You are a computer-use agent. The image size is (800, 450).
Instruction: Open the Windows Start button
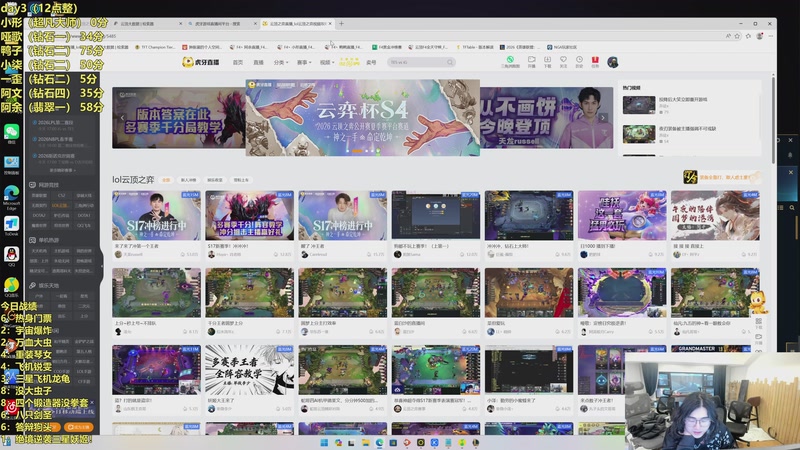click(324, 442)
